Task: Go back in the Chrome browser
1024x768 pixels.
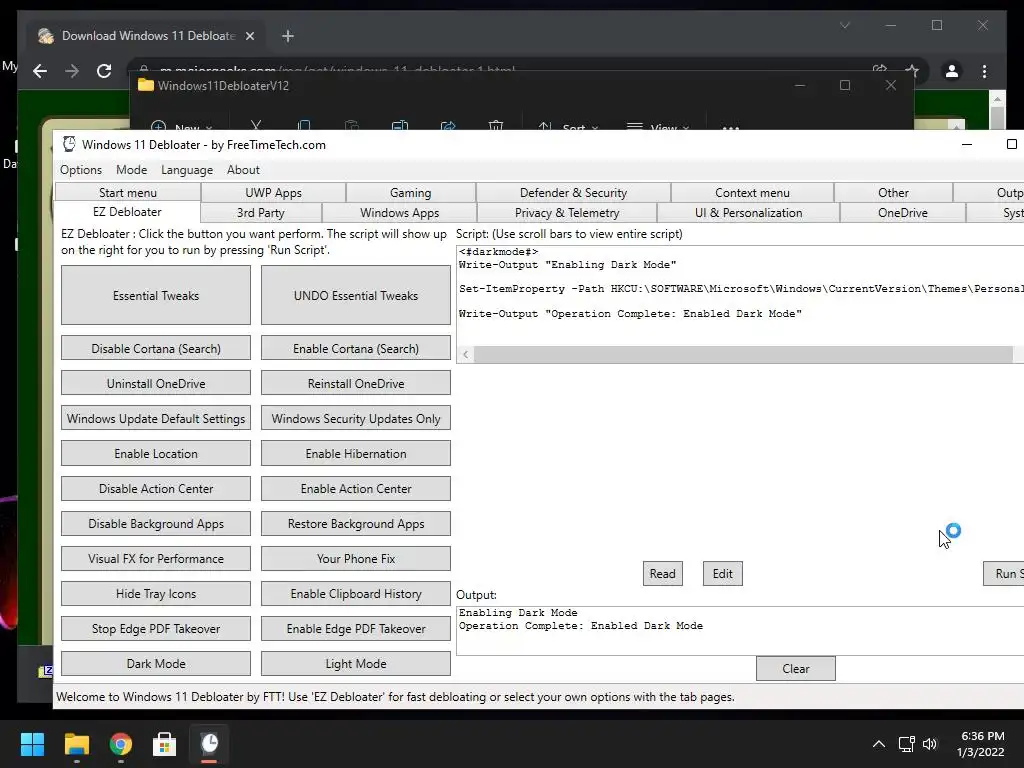Action: 40,71
